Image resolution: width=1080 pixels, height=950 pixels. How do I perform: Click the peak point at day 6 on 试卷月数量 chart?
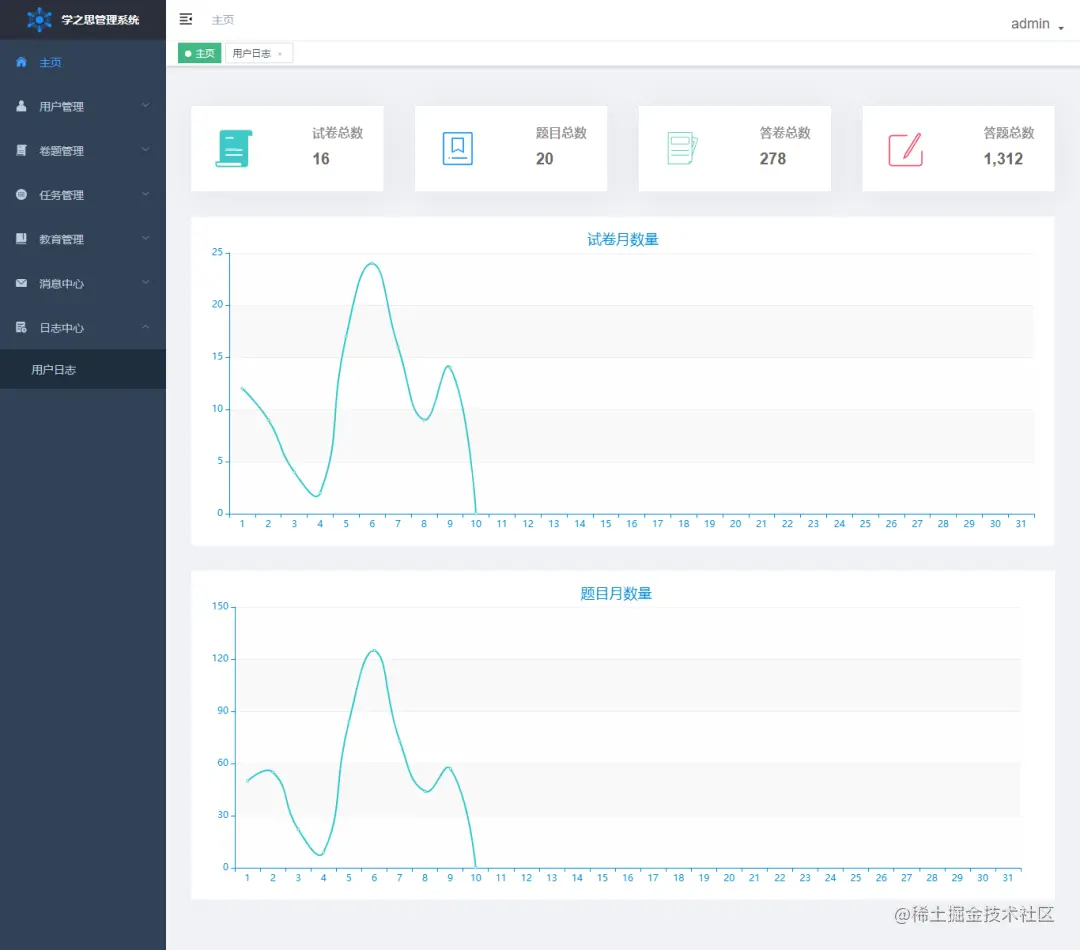[x=372, y=263]
